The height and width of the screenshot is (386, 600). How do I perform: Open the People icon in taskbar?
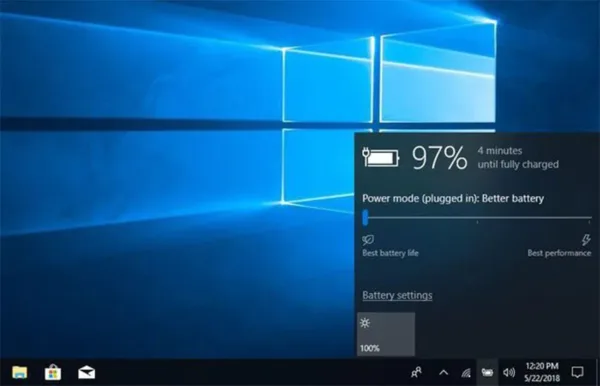point(416,372)
